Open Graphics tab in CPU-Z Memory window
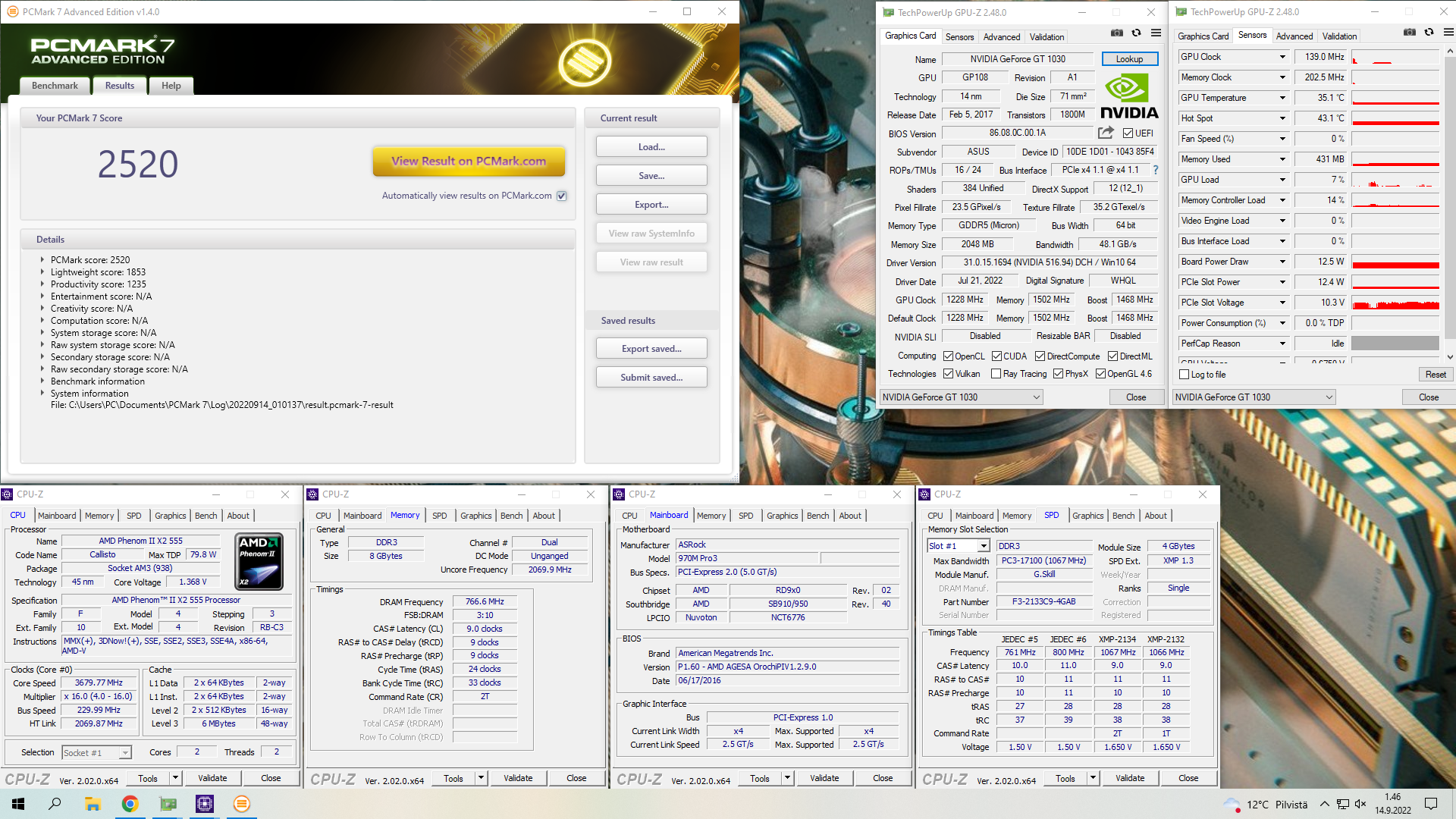The image size is (1456, 819). click(475, 516)
